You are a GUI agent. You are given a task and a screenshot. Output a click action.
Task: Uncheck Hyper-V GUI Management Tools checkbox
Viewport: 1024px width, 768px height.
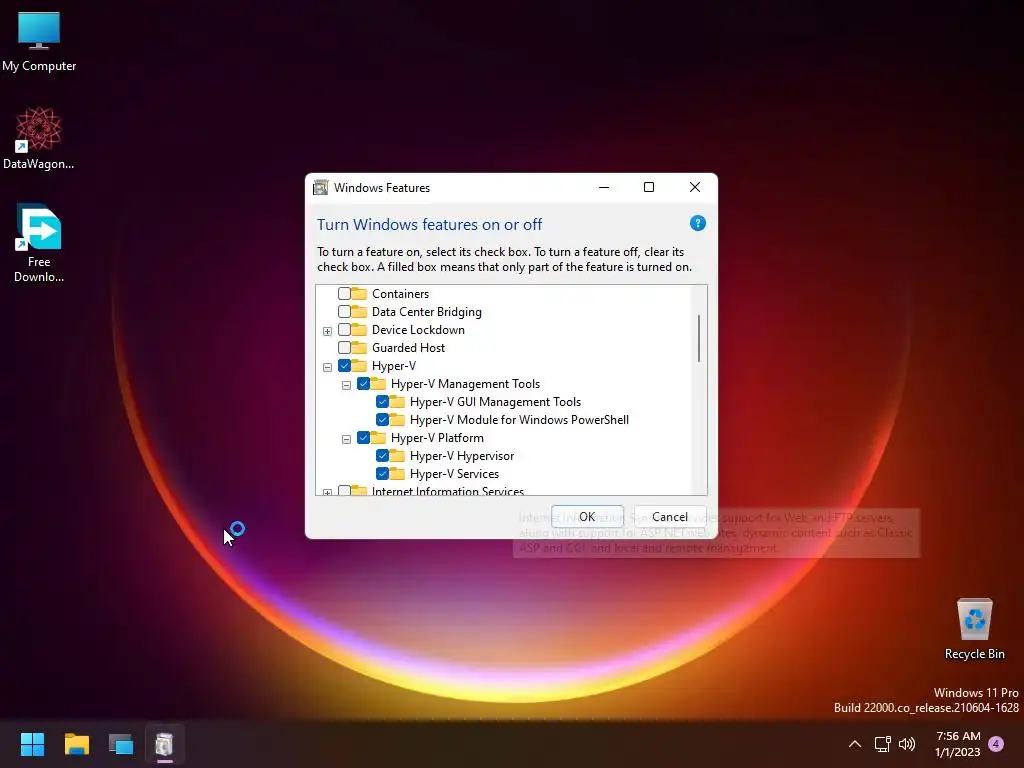tap(383, 402)
